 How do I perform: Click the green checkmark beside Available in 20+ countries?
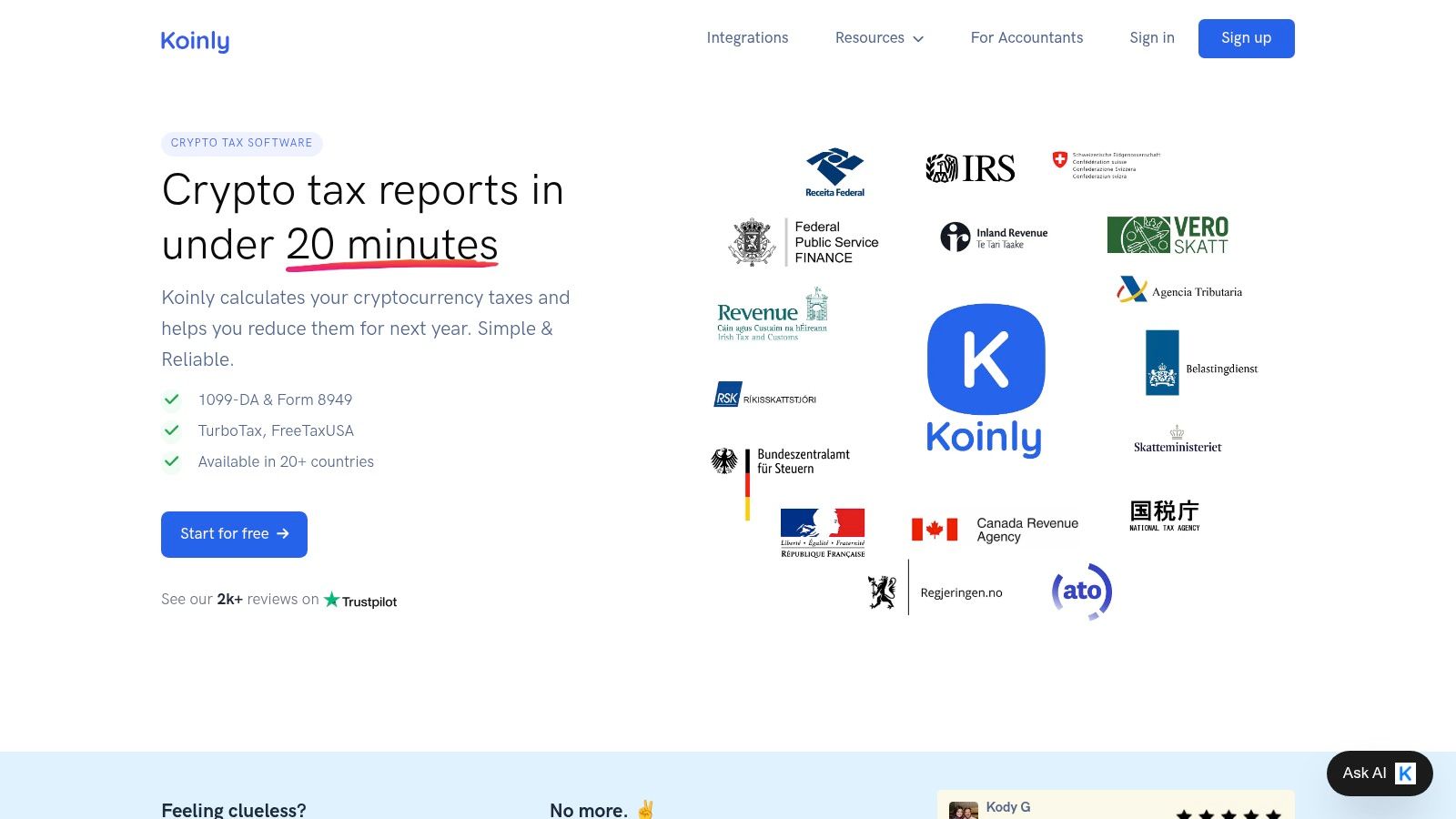click(171, 461)
